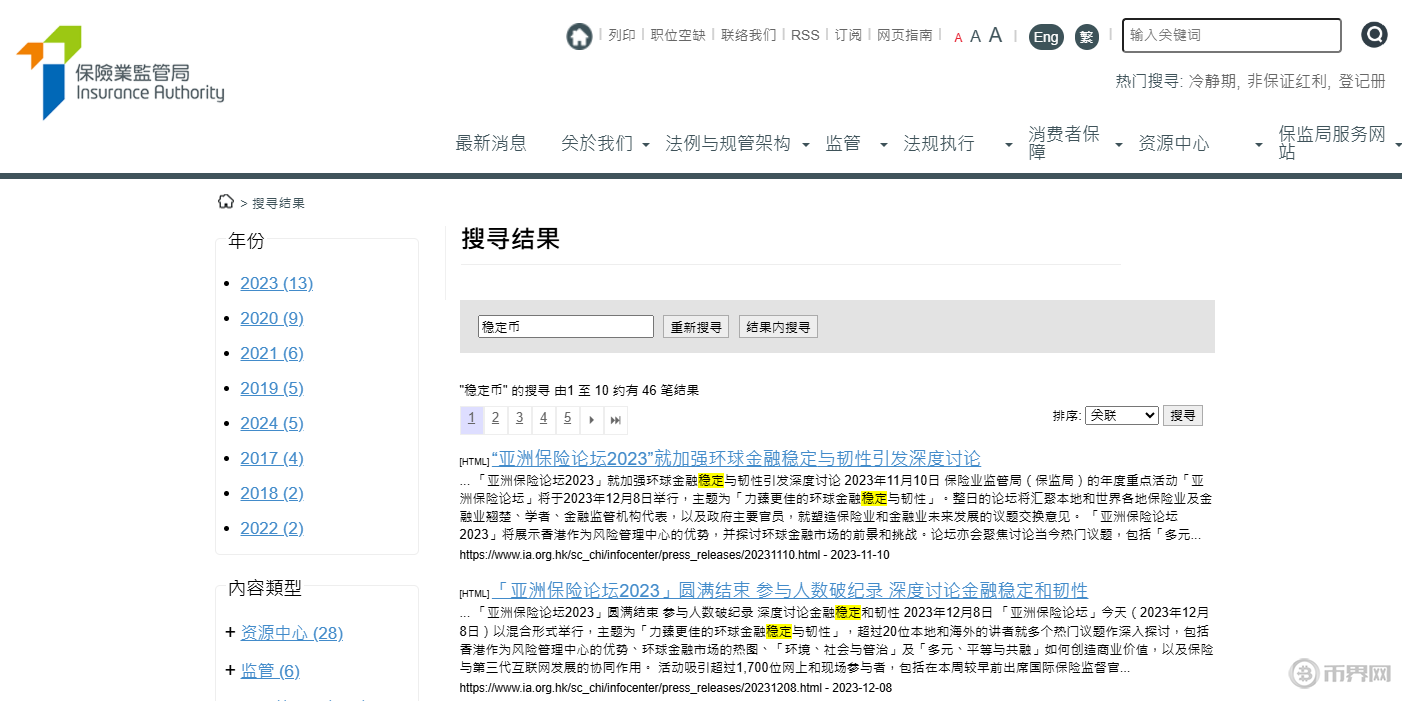This screenshot has height=701, width=1402.
Task: Go to next results page arrow
Action: coord(592,419)
